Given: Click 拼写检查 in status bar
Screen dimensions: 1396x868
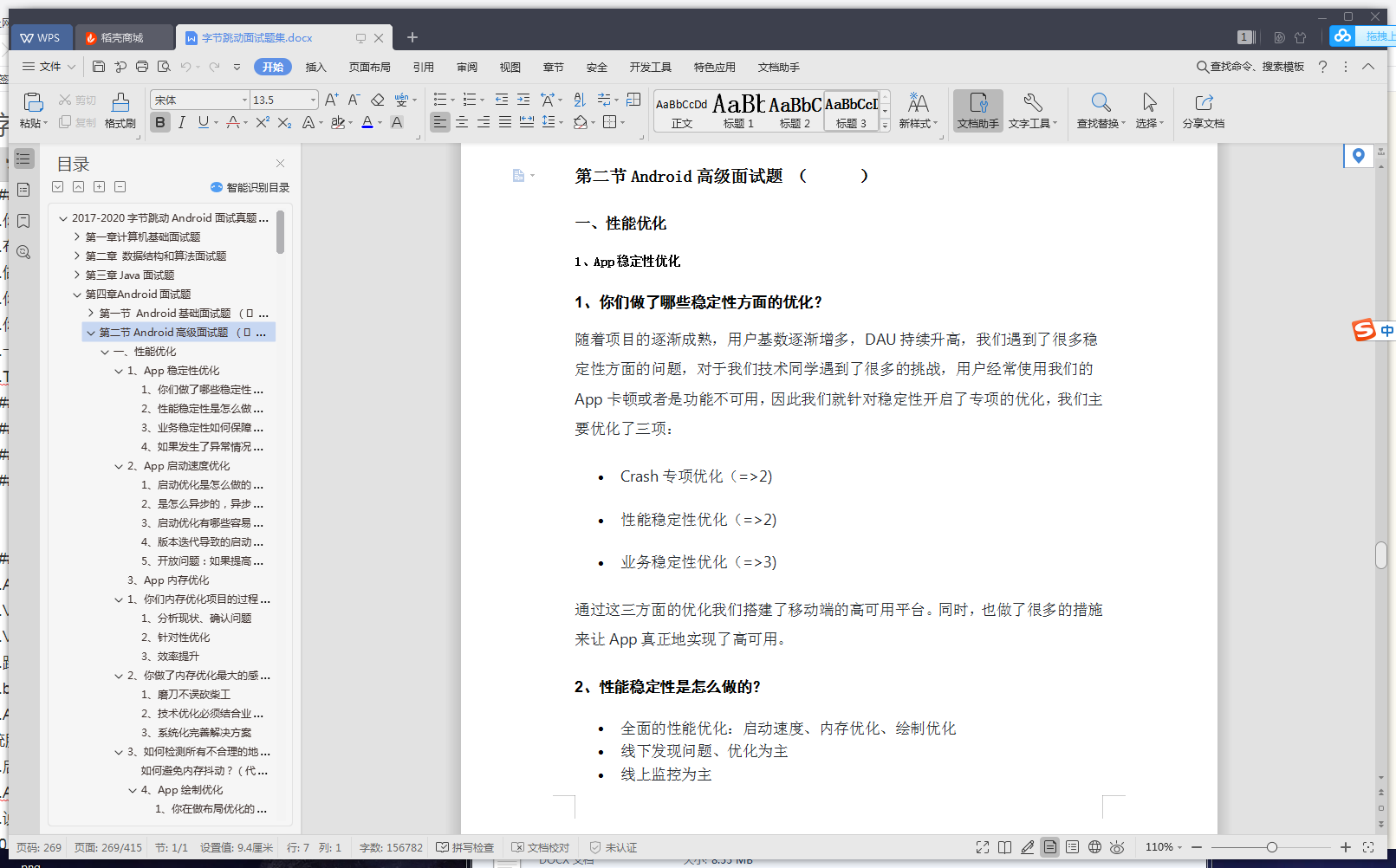Looking at the screenshot, I should [465, 847].
